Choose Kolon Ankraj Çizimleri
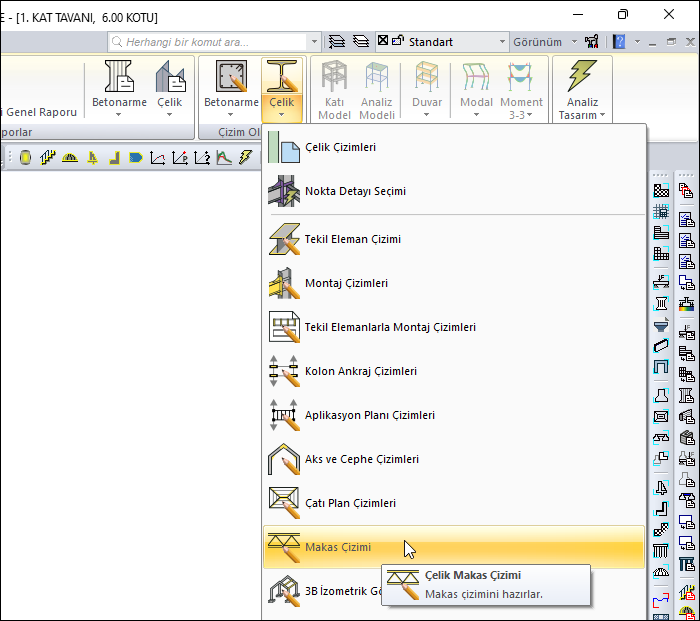The width and height of the screenshot is (700, 621). pyautogui.click(x=454, y=371)
